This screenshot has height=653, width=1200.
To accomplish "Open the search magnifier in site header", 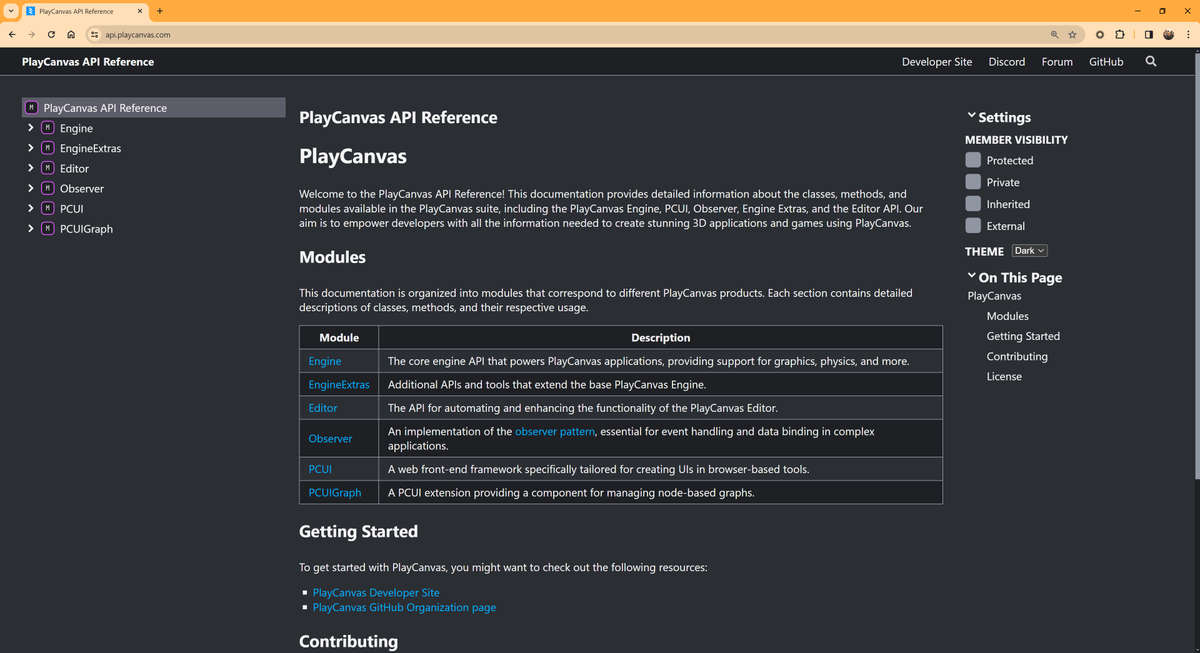I will point(1150,61).
